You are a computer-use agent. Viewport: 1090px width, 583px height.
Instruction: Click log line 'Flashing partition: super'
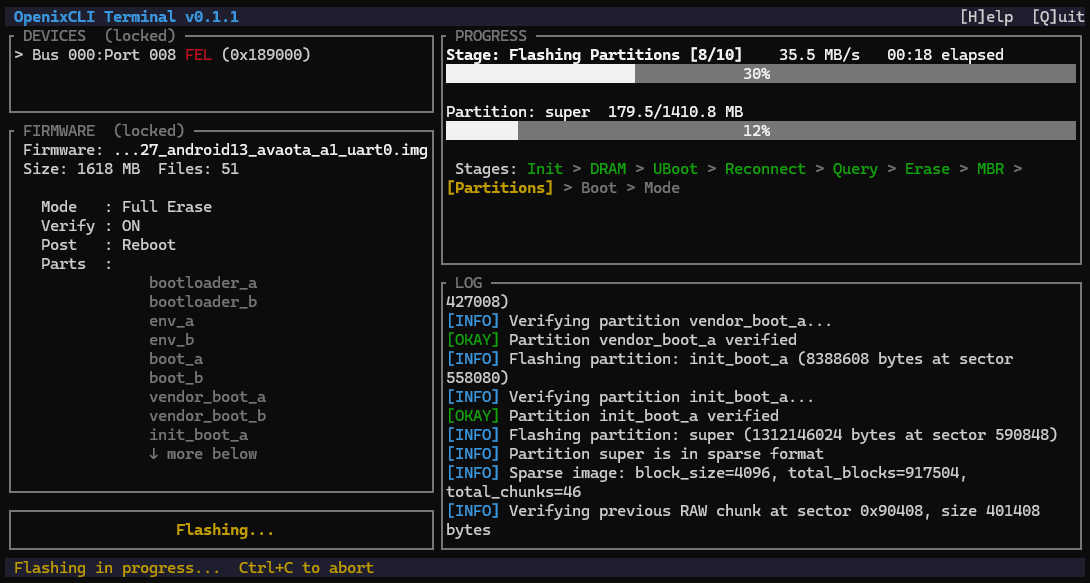click(x=751, y=435)
